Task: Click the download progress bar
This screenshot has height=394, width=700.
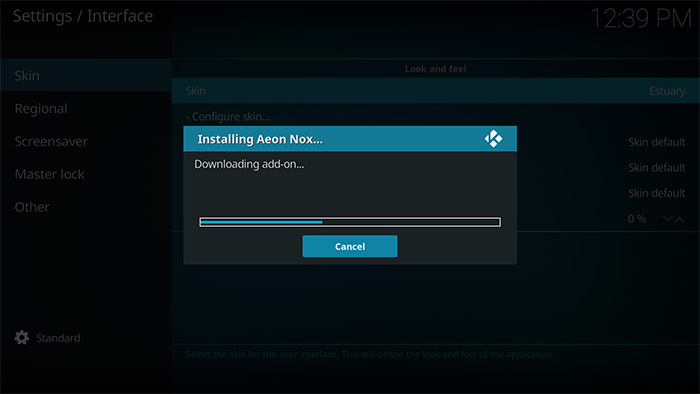Action: coord(350,222)
